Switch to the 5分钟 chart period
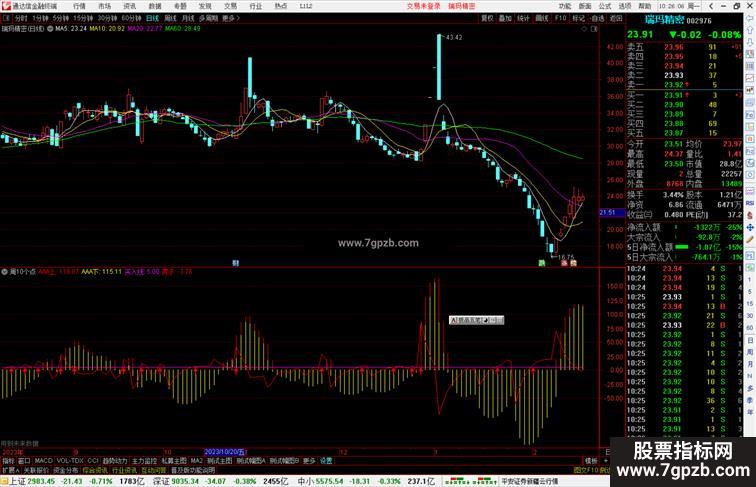Image resolution: width=756 pixels, height=487 pixels. [61, 18]
